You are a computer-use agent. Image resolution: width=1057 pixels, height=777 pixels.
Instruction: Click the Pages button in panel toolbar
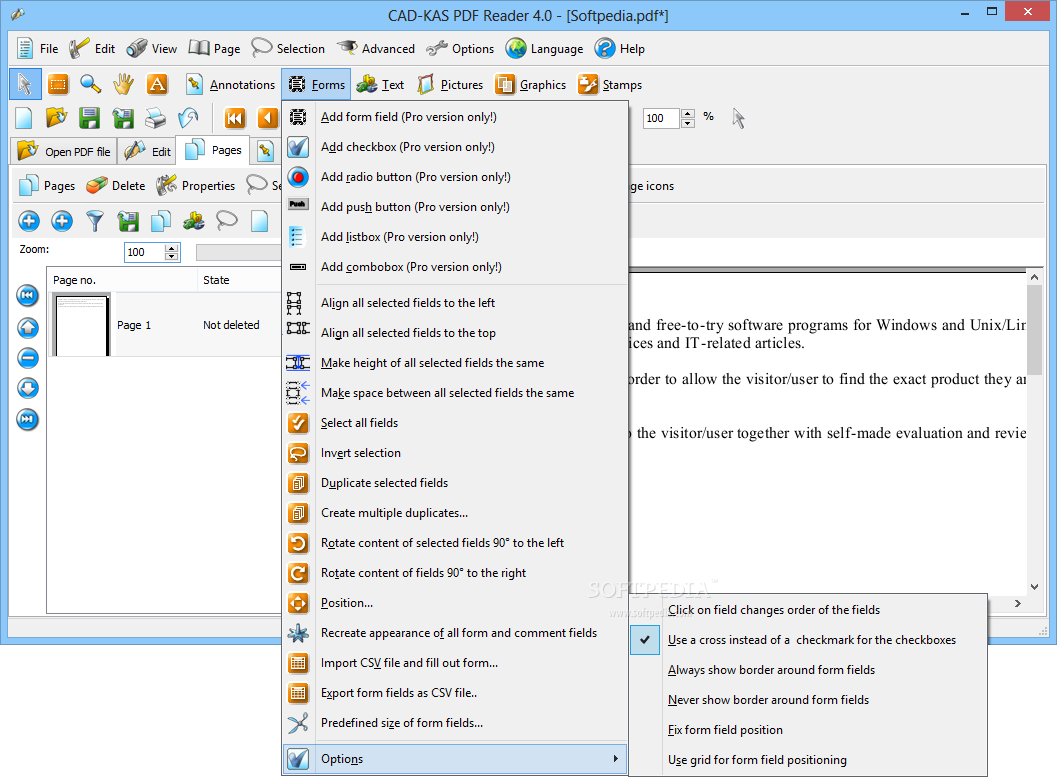coord(47,185)
